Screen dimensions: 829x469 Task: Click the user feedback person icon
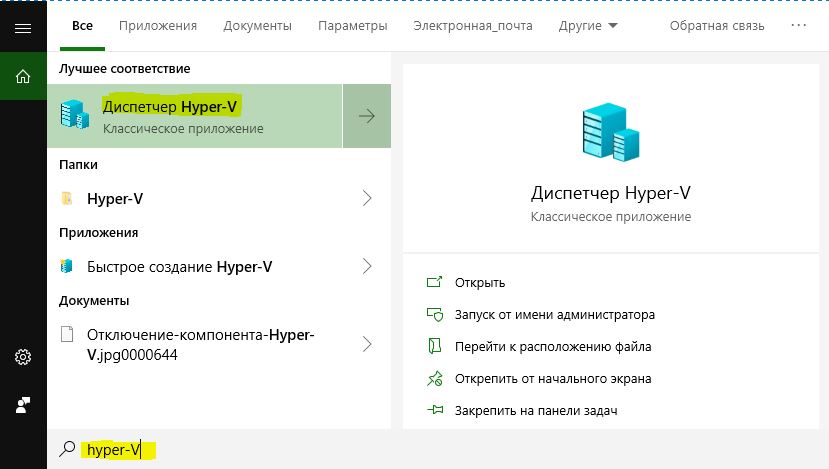pos(23,405)
